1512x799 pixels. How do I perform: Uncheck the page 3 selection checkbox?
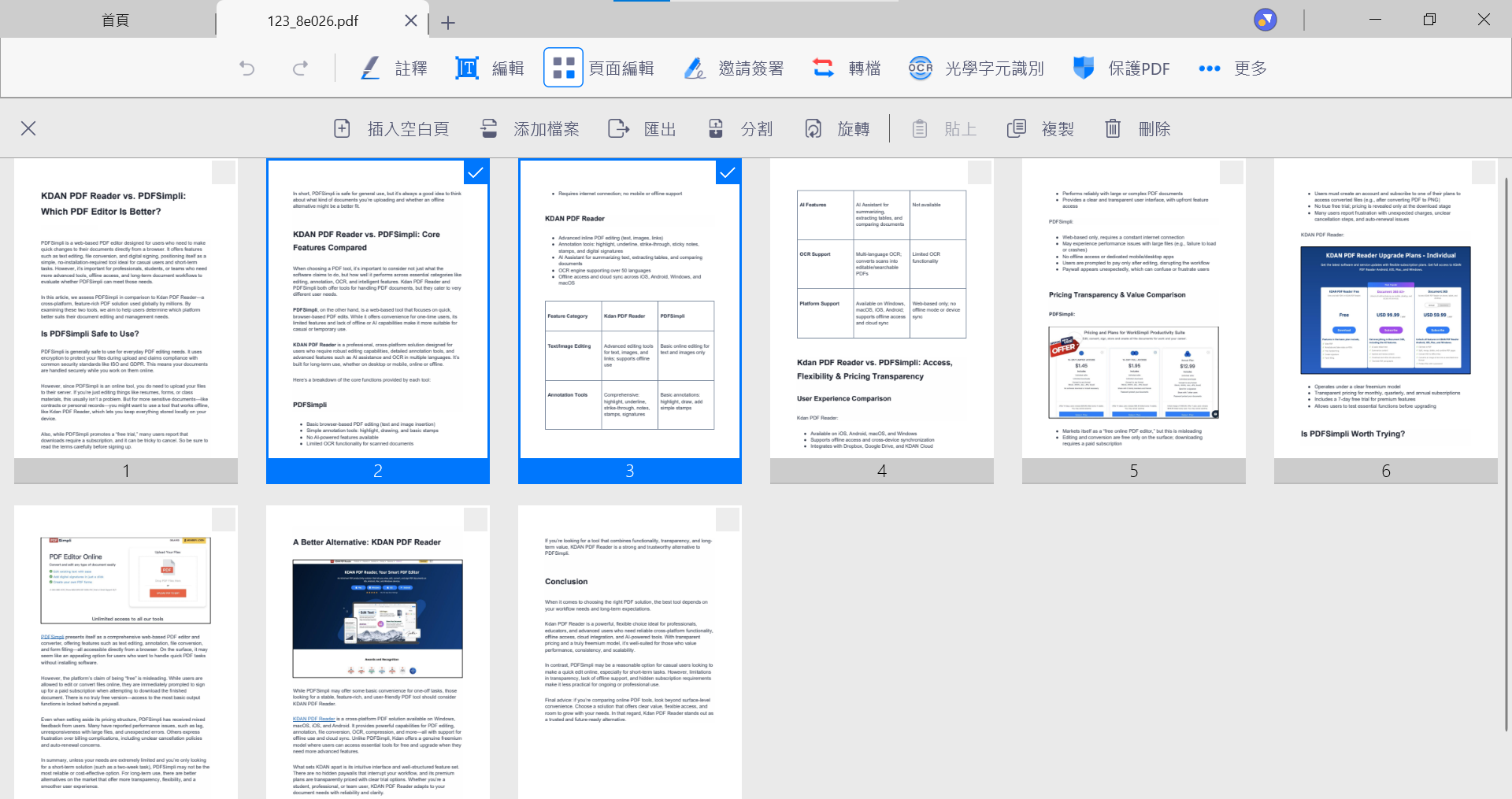pyautogui.click(x=728, y=172)
